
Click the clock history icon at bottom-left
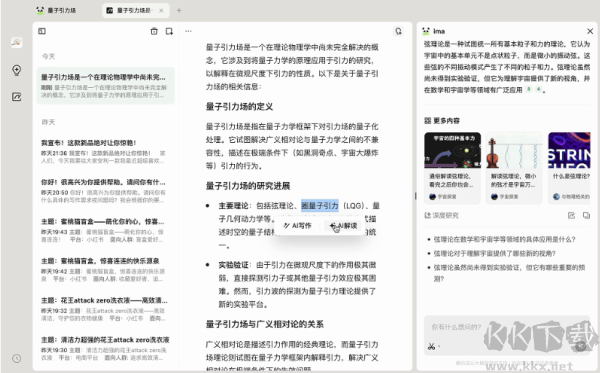click(16, 358)
